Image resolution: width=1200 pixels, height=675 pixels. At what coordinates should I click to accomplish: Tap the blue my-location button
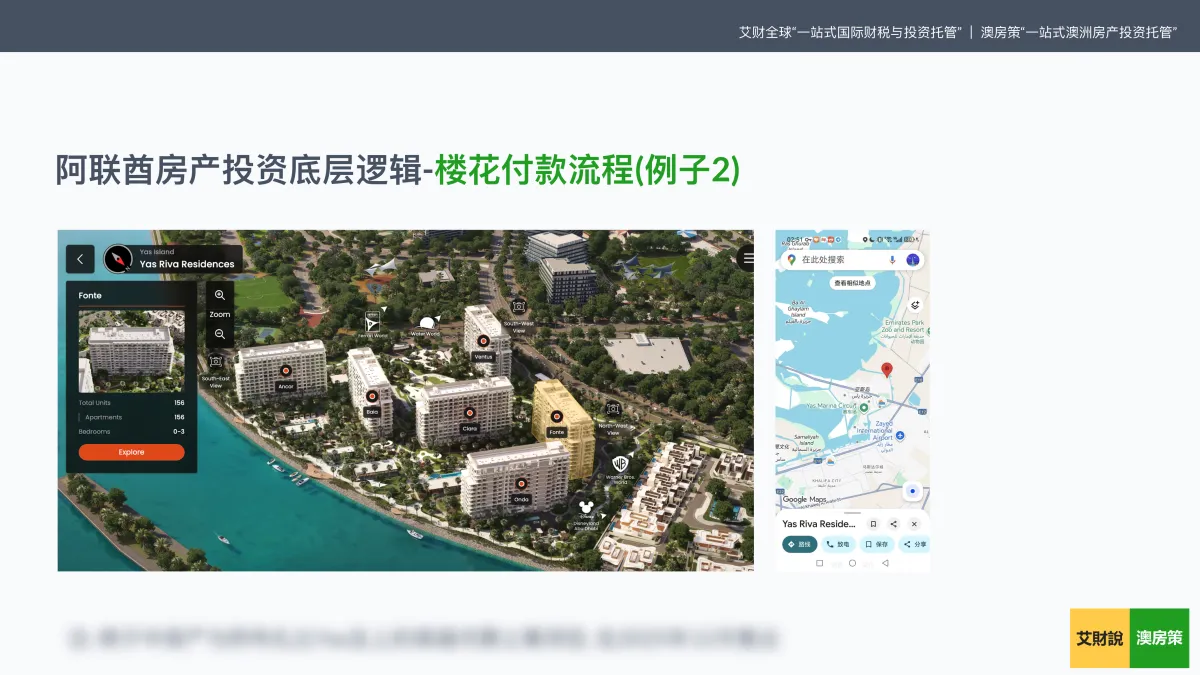click(911, 491)
